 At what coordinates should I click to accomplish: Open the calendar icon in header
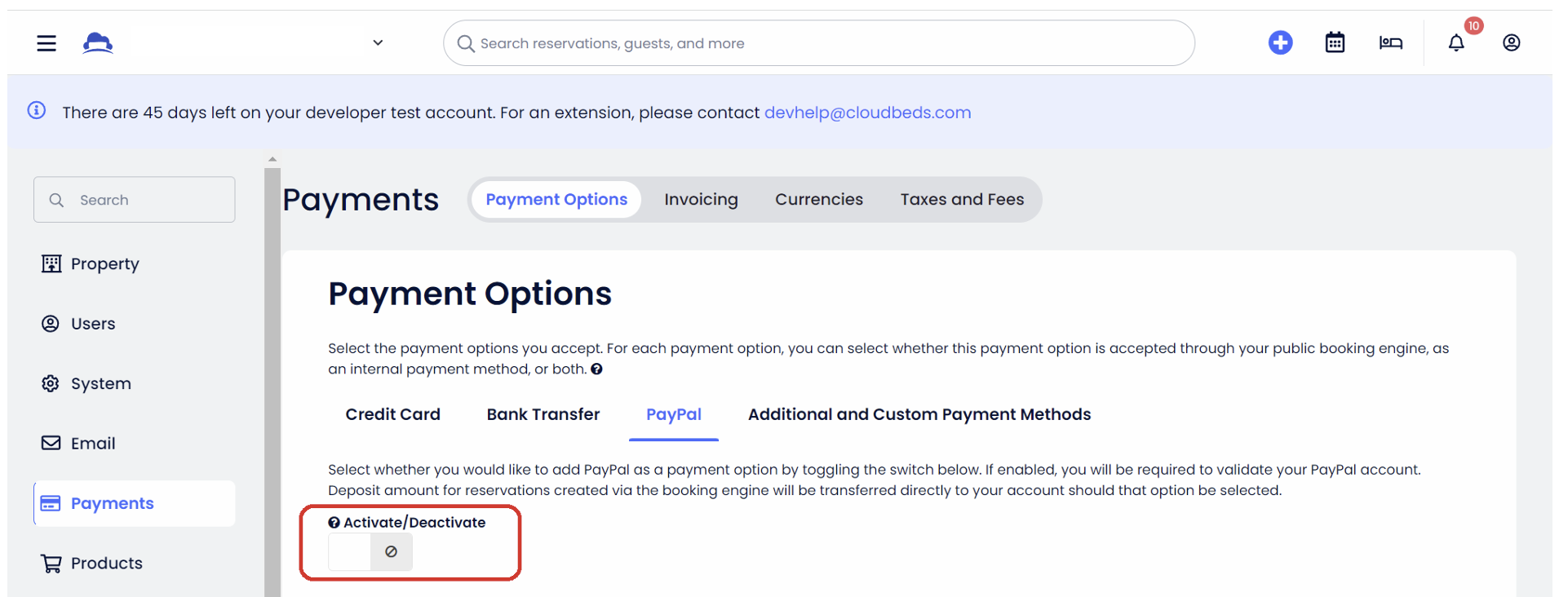(1335, 42)
